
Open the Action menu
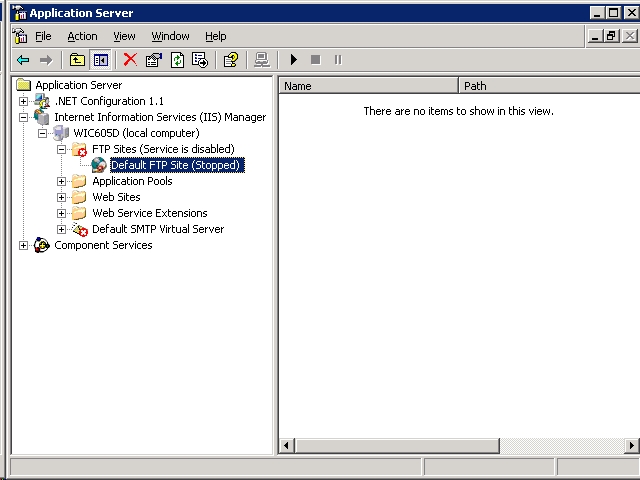(x=82, y=36)
